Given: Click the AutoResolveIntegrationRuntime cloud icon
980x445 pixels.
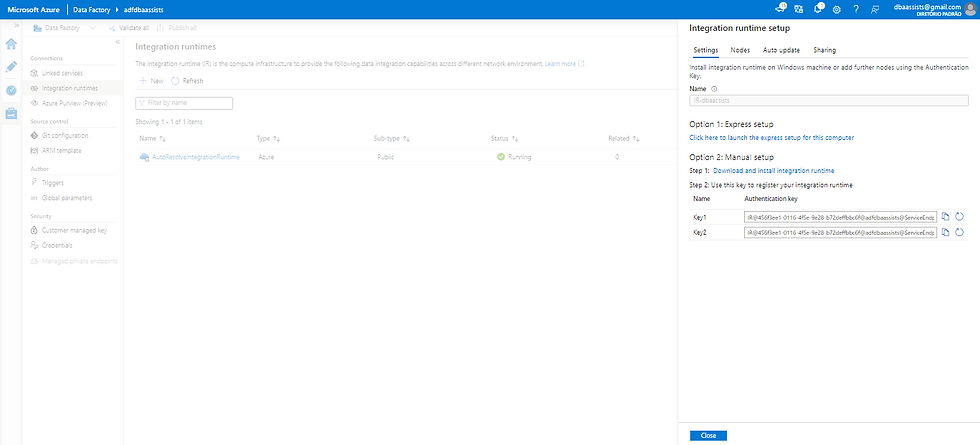Looking at the screenshot, I should 144,158.
